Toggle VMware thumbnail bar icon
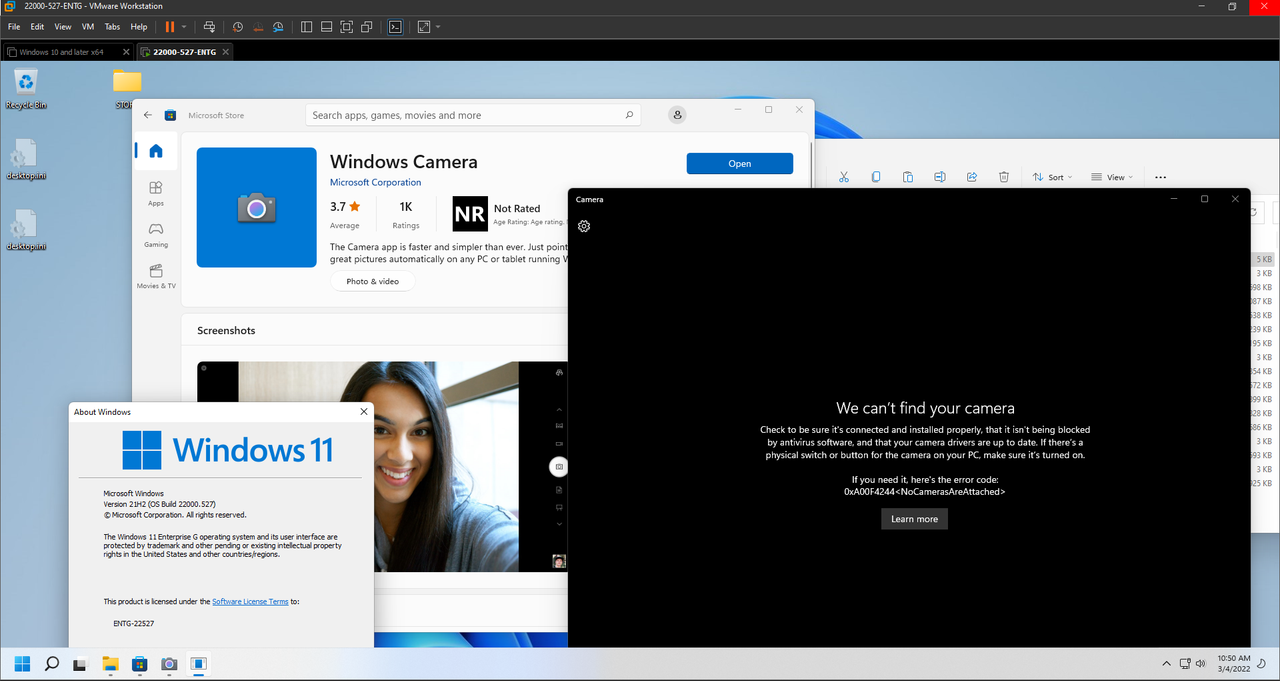Image resolution: width=1280 pixels, height=681 pixels. (326, 27)
